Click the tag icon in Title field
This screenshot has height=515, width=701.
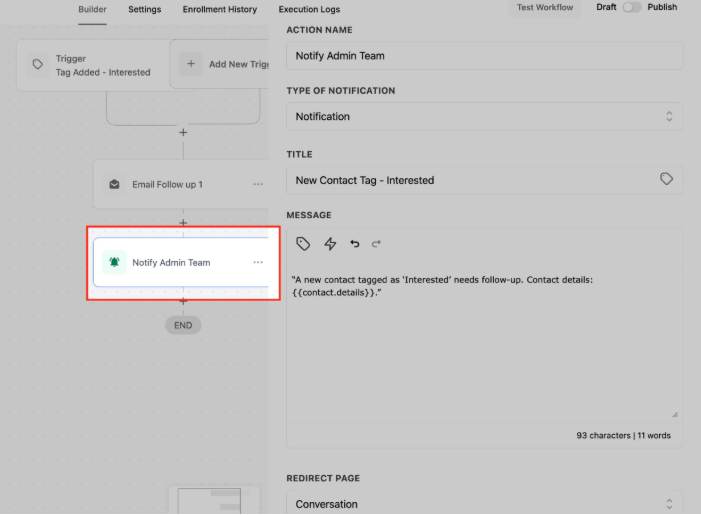click(x=666, y=180)
